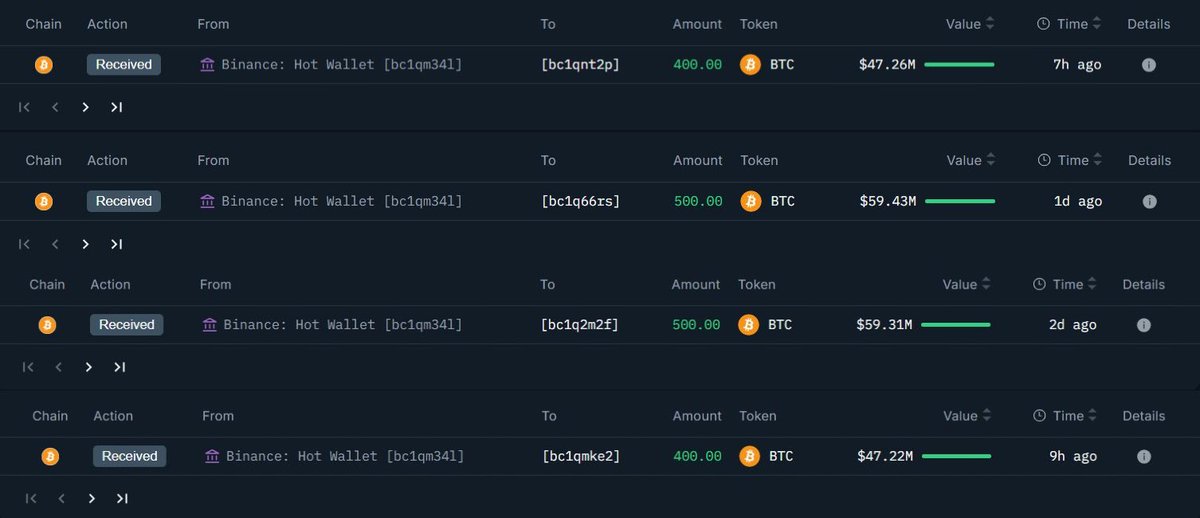Viewport: 1200px width, 518px height.
Task: Select the 500.00 amount in the 1d ago row
Action: coord(698,202)
